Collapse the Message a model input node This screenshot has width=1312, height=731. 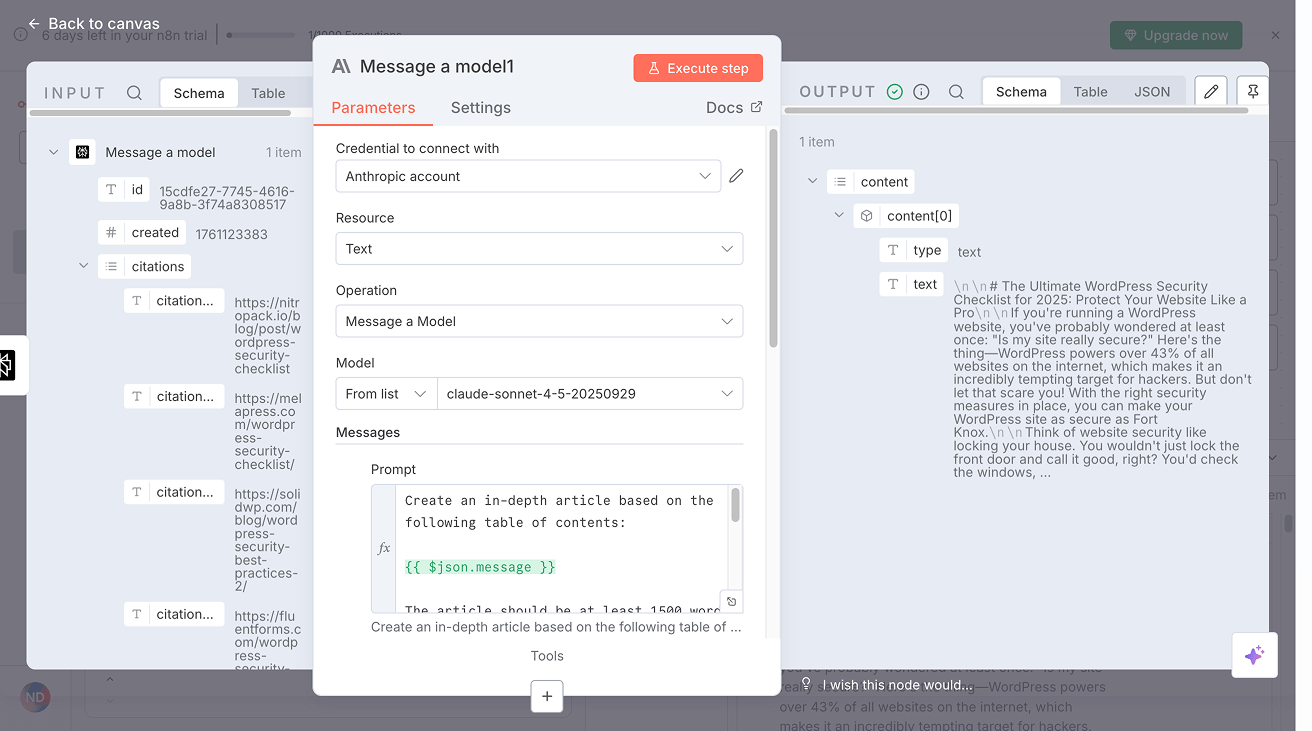tap(53, 152)
